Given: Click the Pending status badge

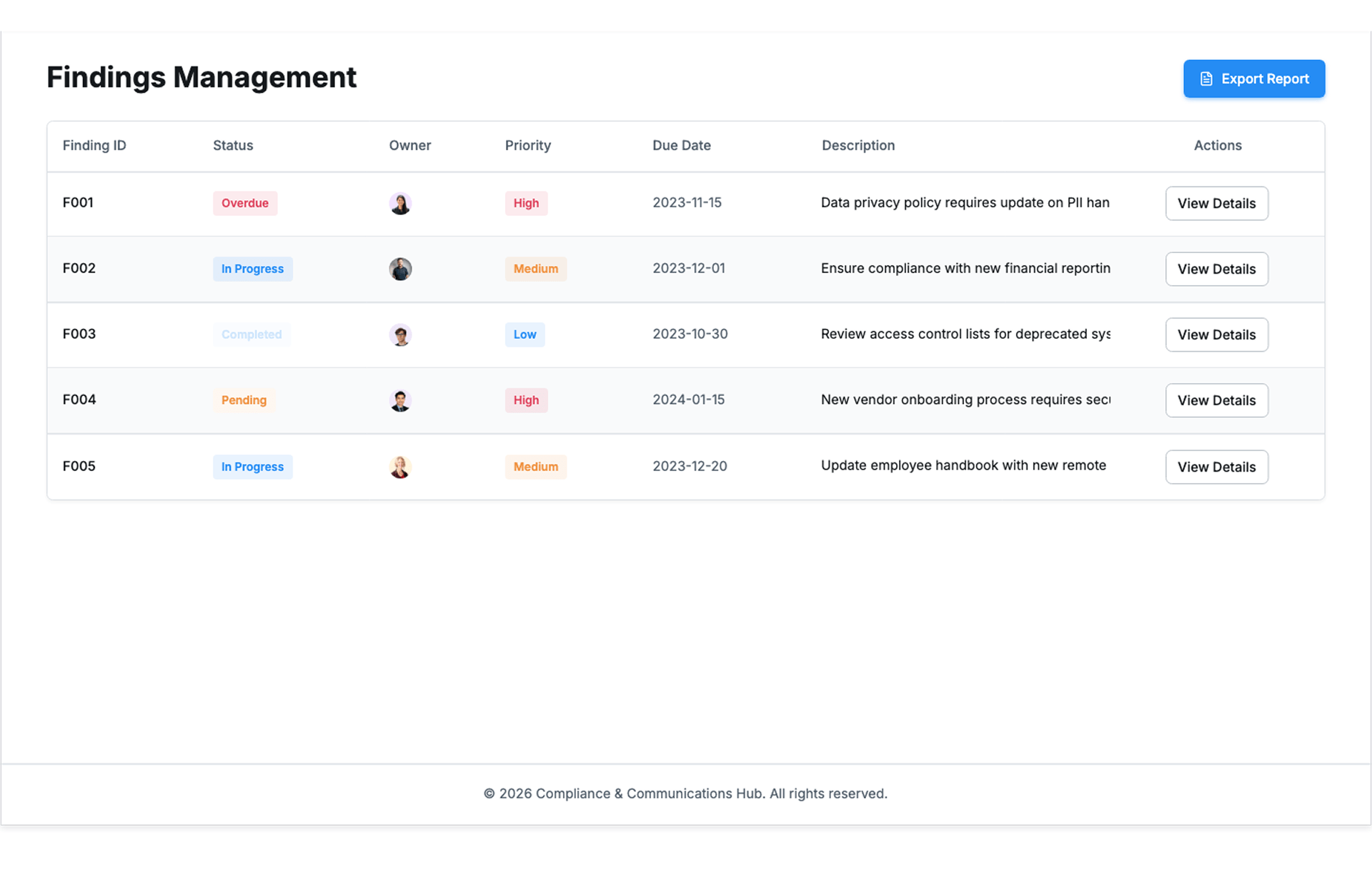Looking at the screenshot, I should (x=244, y=400).
